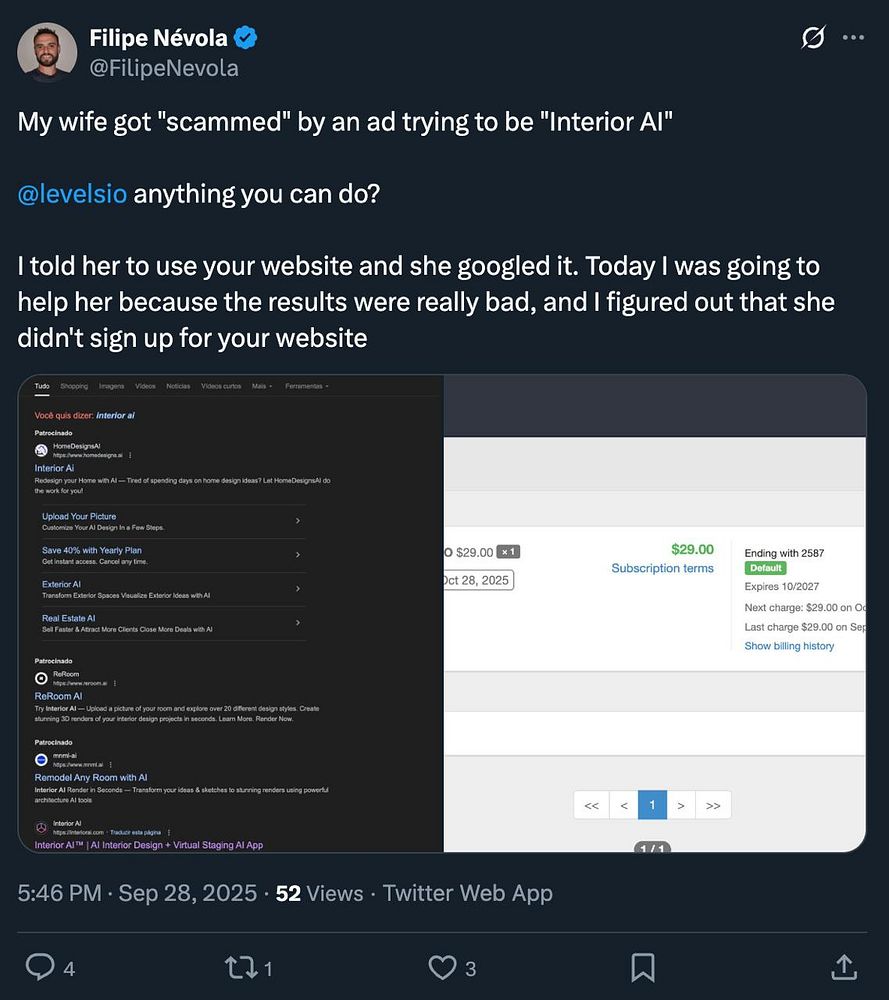The image size is (889, 1000).
Task: Open the Grok slashed-circle icon
Action: (x=813, y=38)
